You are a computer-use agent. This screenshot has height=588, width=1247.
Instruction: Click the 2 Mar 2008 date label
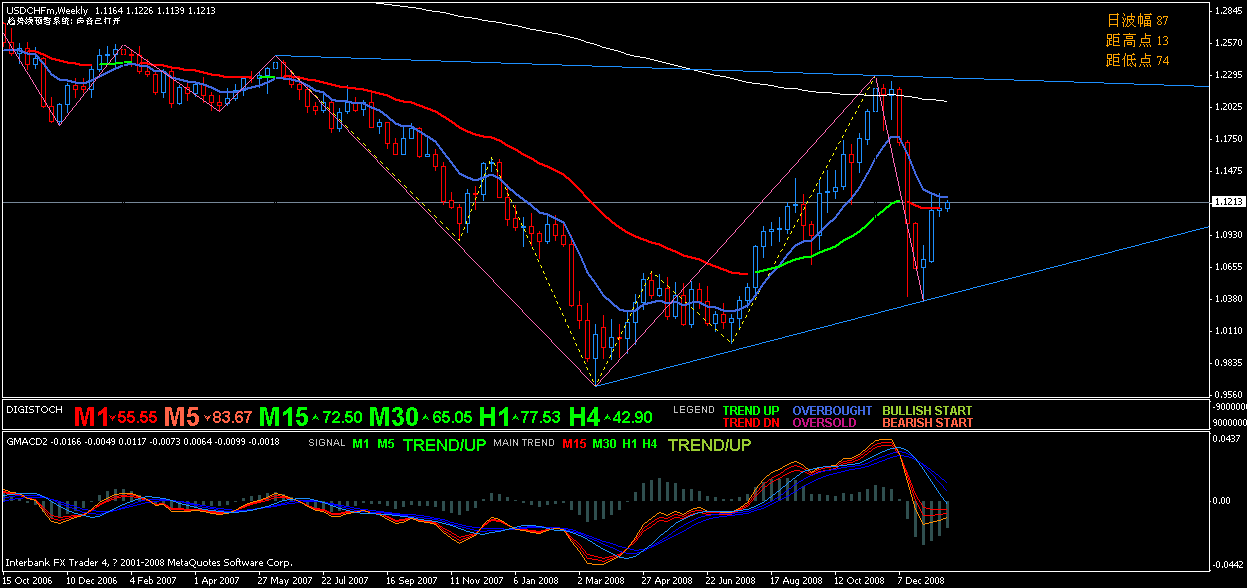pyautogui.click(x=599, y=579)
